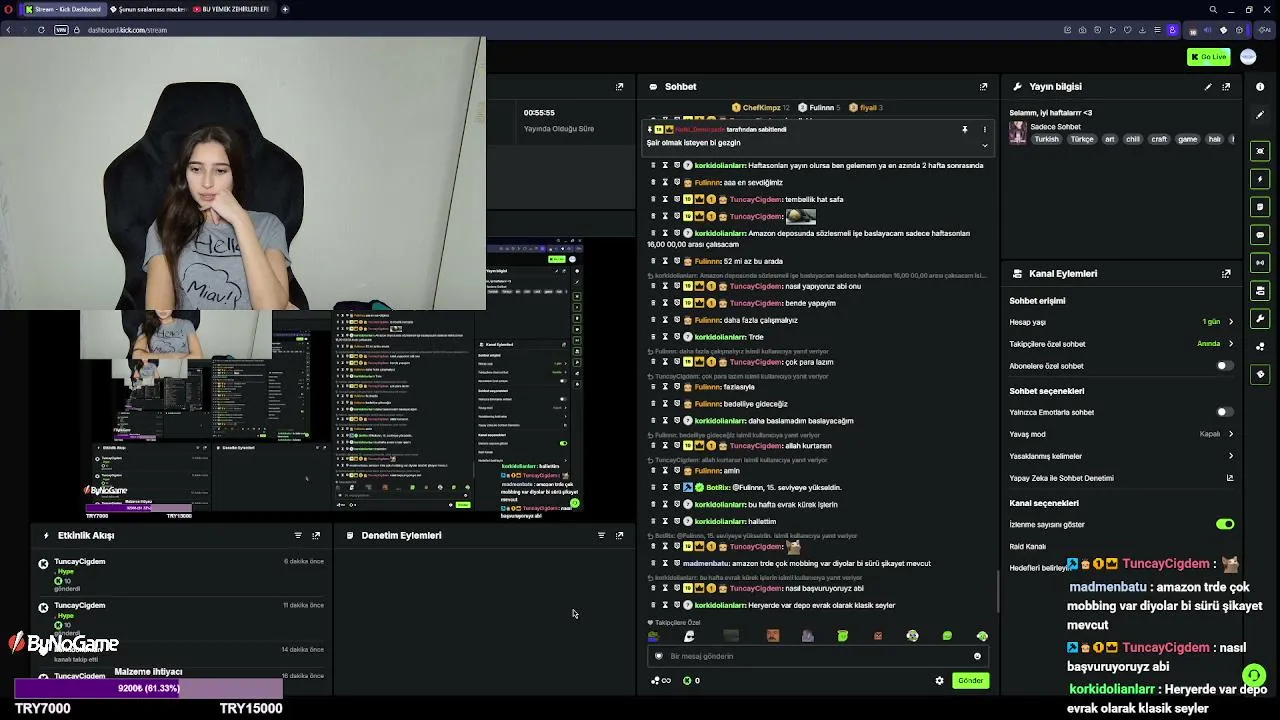The width and height of the screenshot is (1280, 720).
Task: Pop out the Kanal Eylemleri panel
Action: pos(1226,274)
